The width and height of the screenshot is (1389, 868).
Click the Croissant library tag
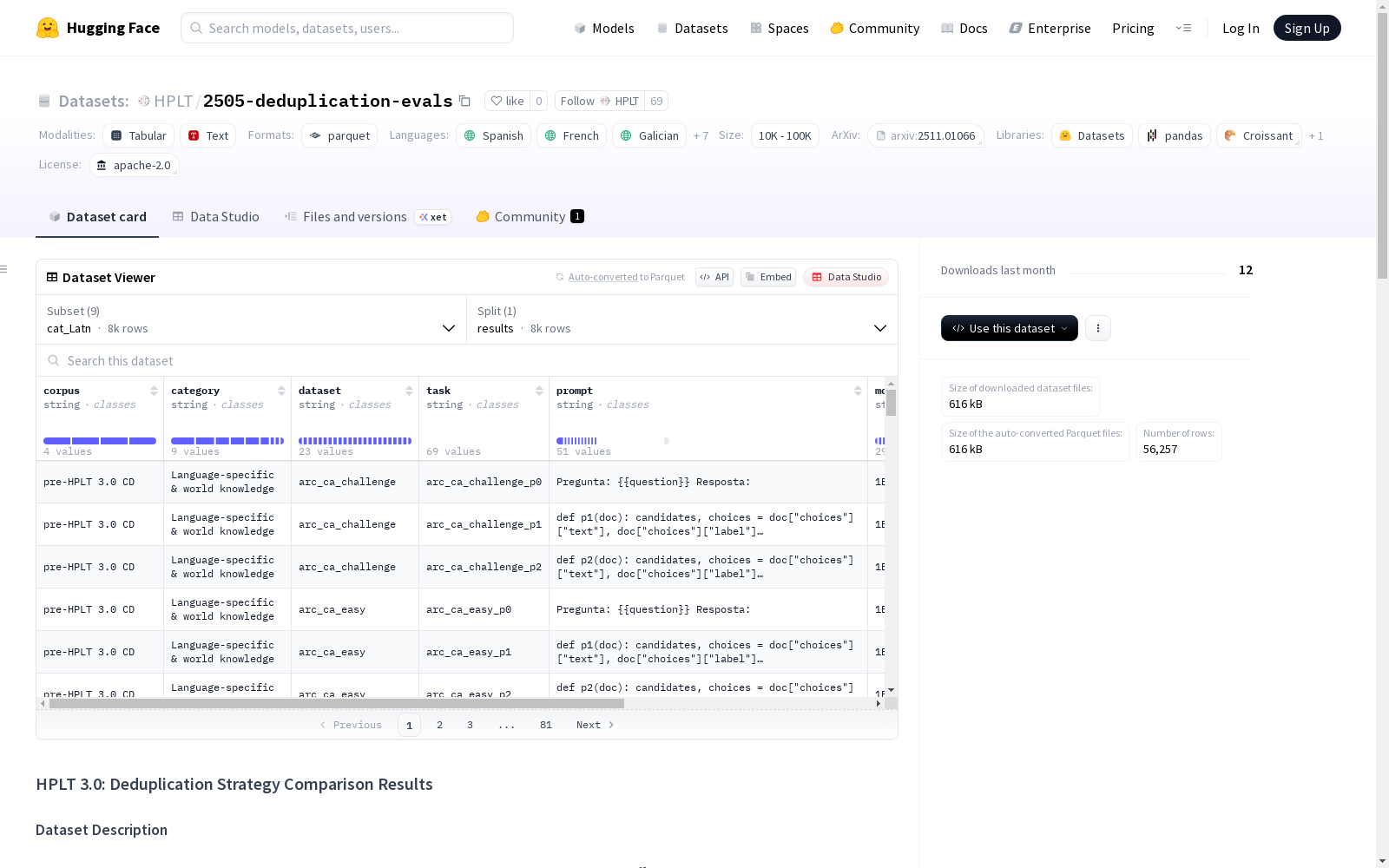(1259, 135)
